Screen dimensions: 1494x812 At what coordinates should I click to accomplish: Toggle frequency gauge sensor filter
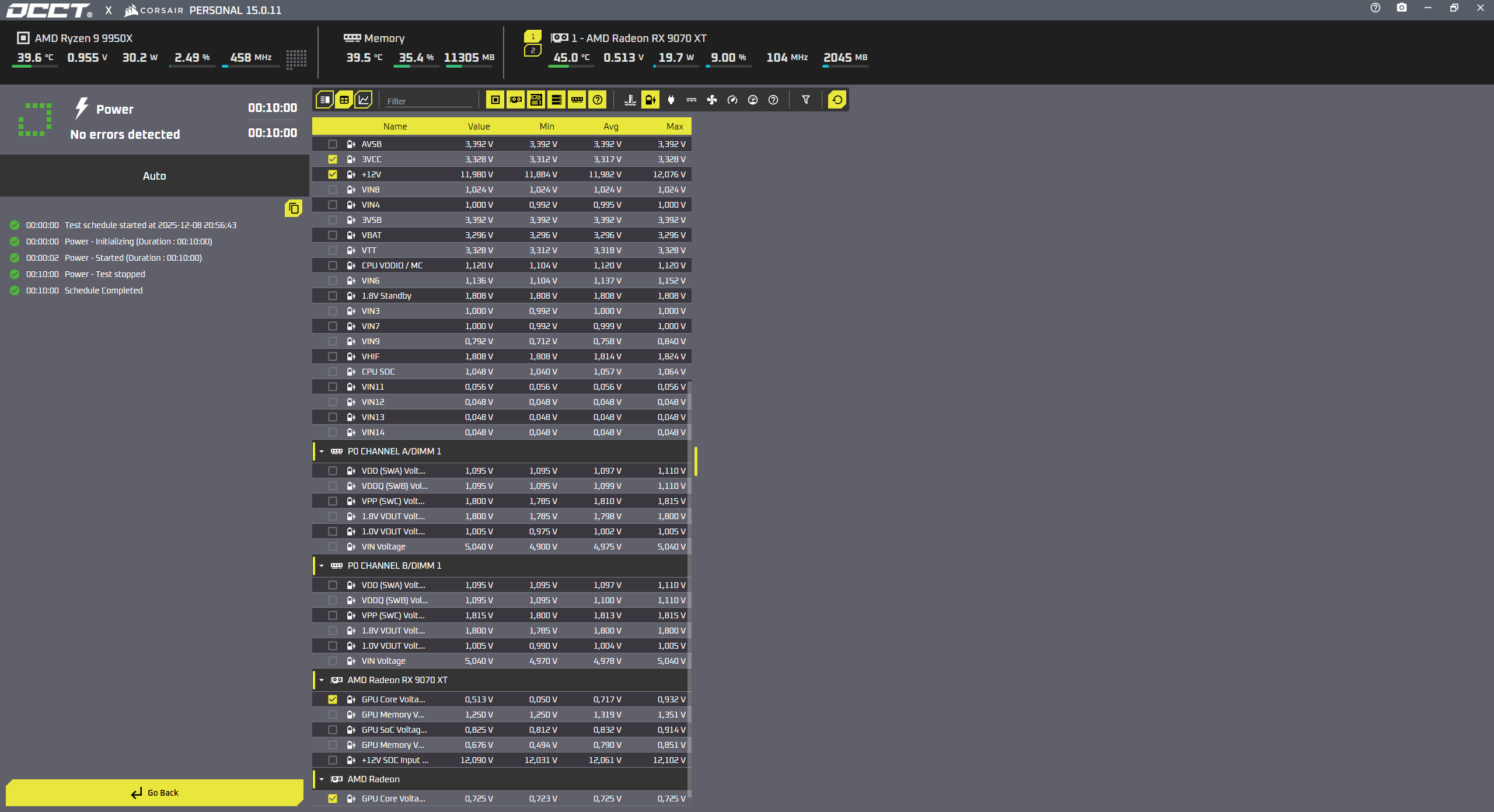click(x=732, y=100)
